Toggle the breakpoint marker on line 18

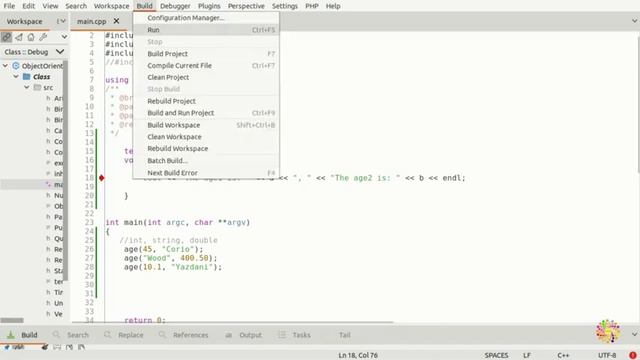(102, 178)
